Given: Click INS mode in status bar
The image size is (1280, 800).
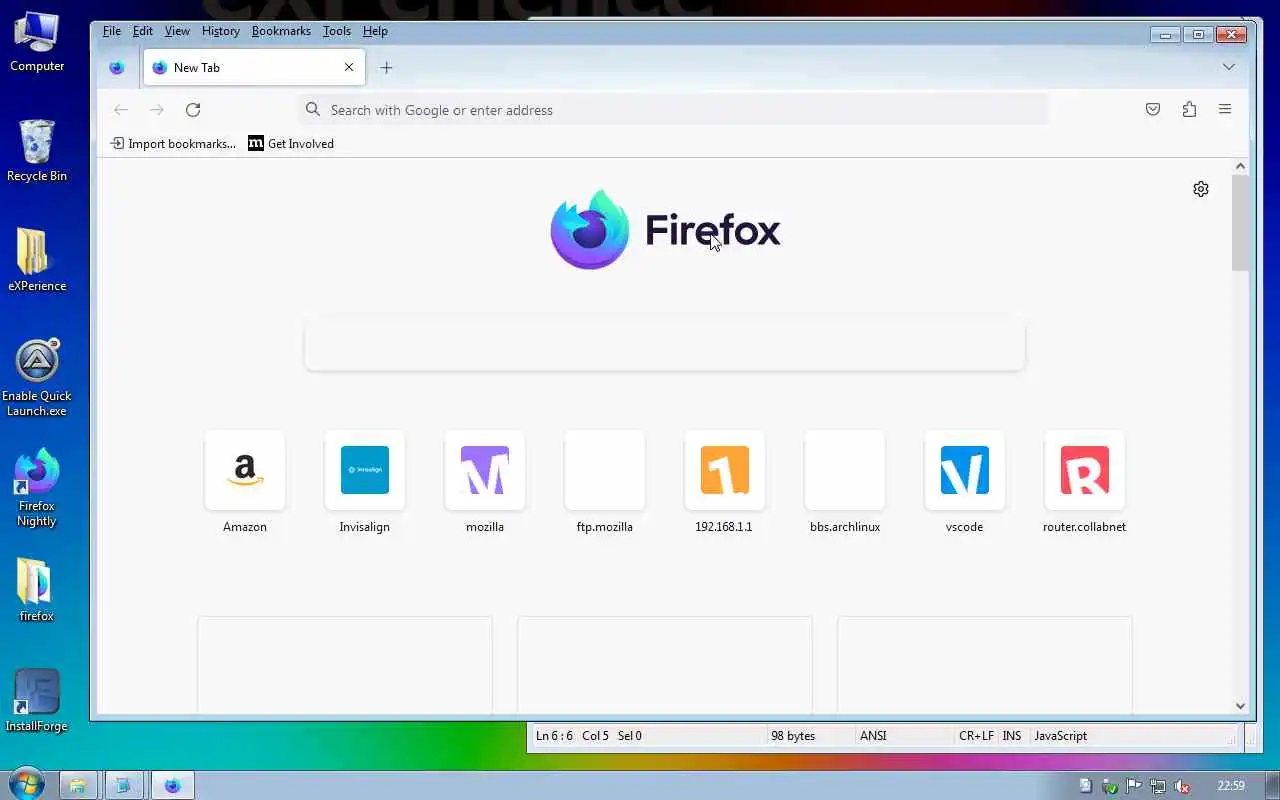Looking at the screenshot, I should click(1012, 736).
